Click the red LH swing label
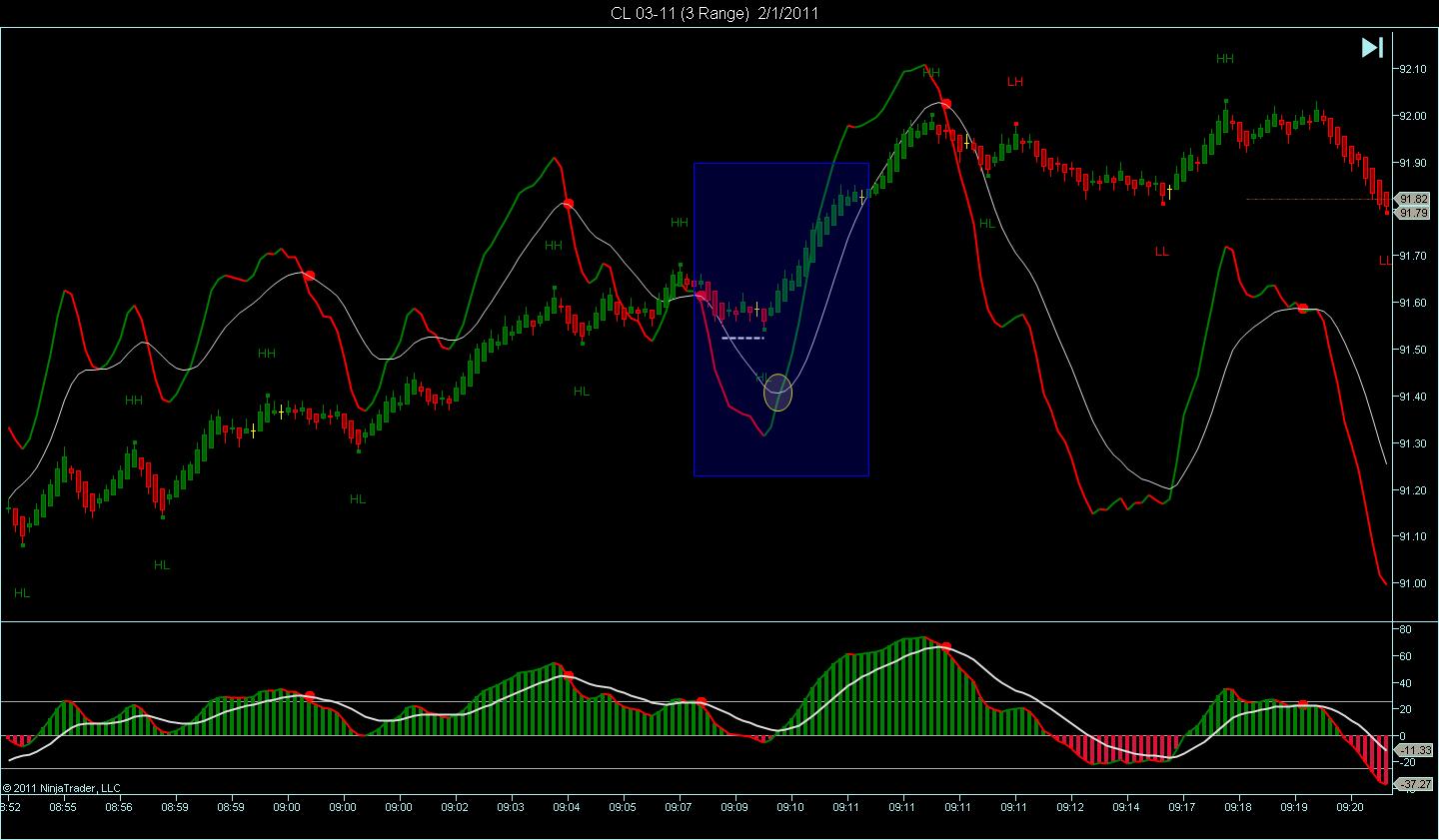1439x840 pixels. pos(1015,82)
